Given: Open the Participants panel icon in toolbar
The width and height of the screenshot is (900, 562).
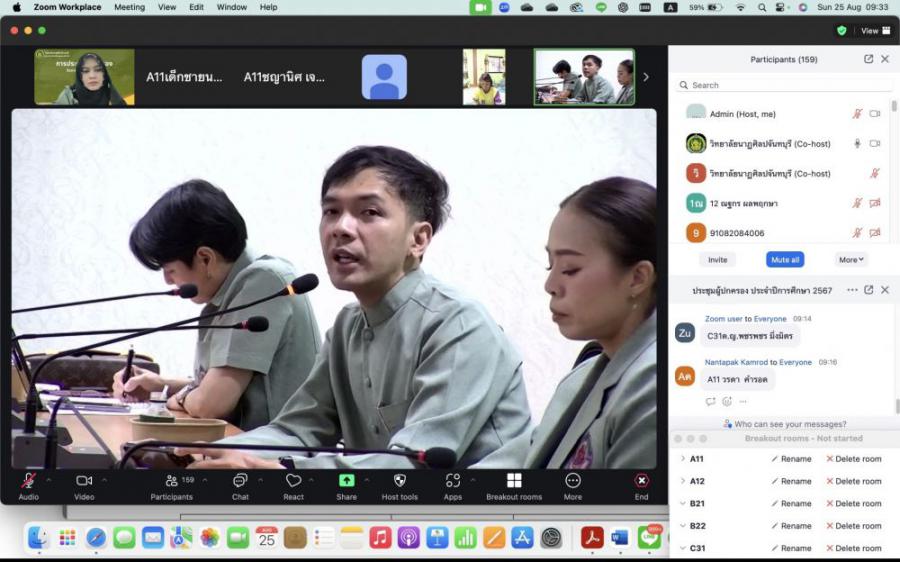Looking at the screenshot, I should click(172, 481).
